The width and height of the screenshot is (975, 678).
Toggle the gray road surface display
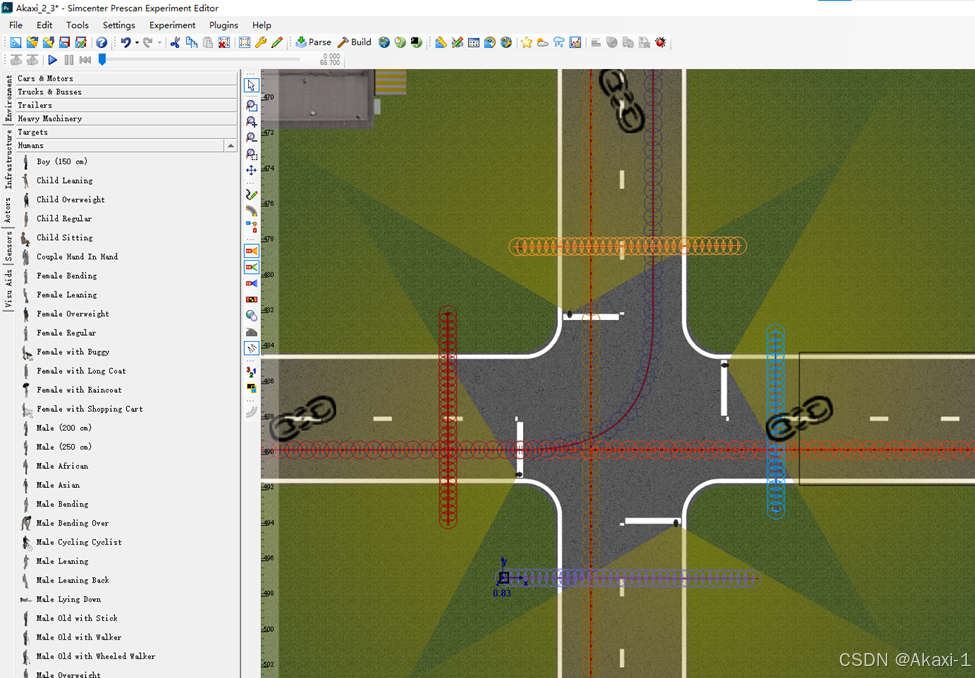pos(251,332)
